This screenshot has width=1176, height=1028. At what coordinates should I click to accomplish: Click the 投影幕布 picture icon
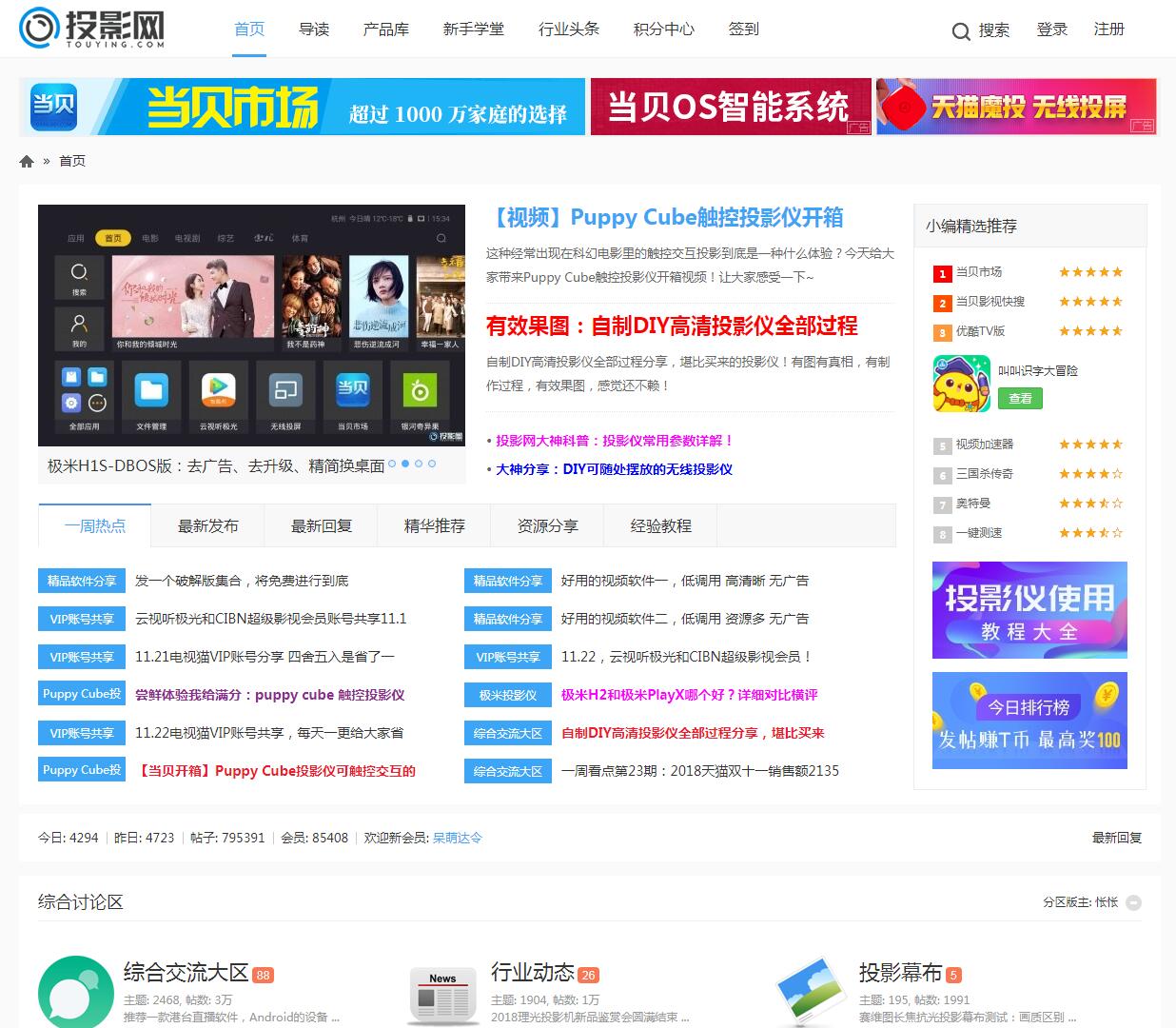click(812, 992)
